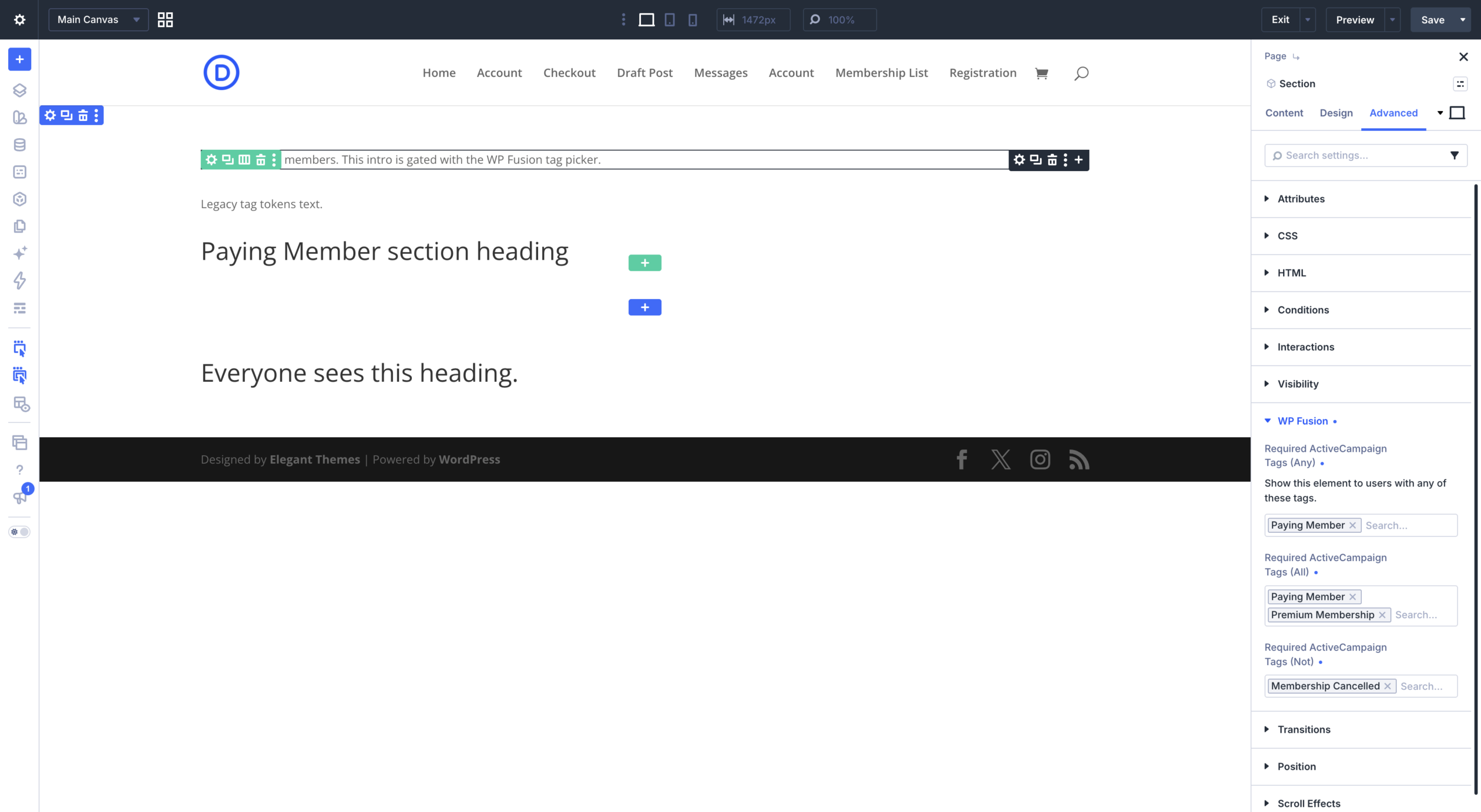1481x812 pixels.
Task: Click the Save button
Action: pyautogui.click(x=1433, y=20)
